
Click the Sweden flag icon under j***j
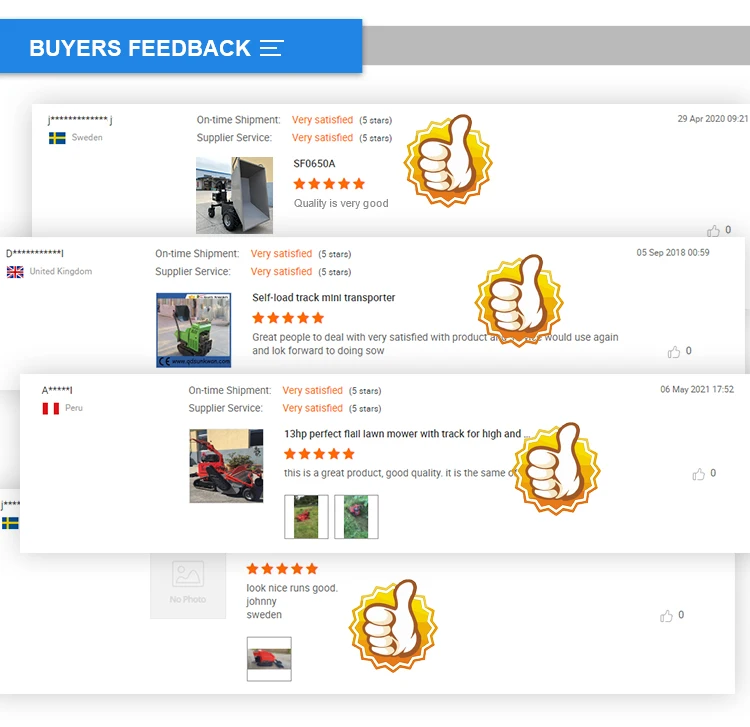pos(57,138)
